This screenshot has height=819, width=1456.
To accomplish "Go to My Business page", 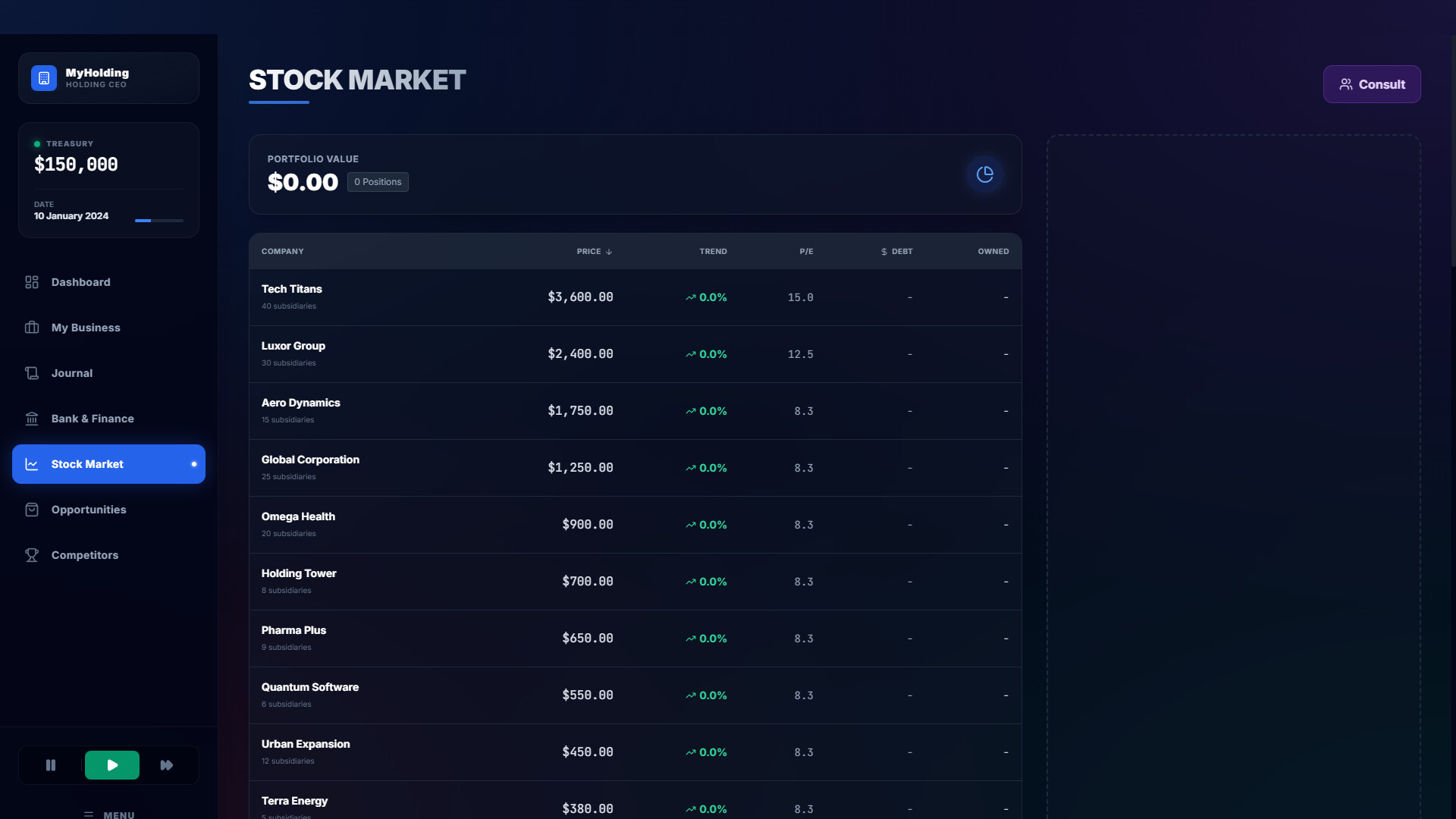I will coord(85,328).
